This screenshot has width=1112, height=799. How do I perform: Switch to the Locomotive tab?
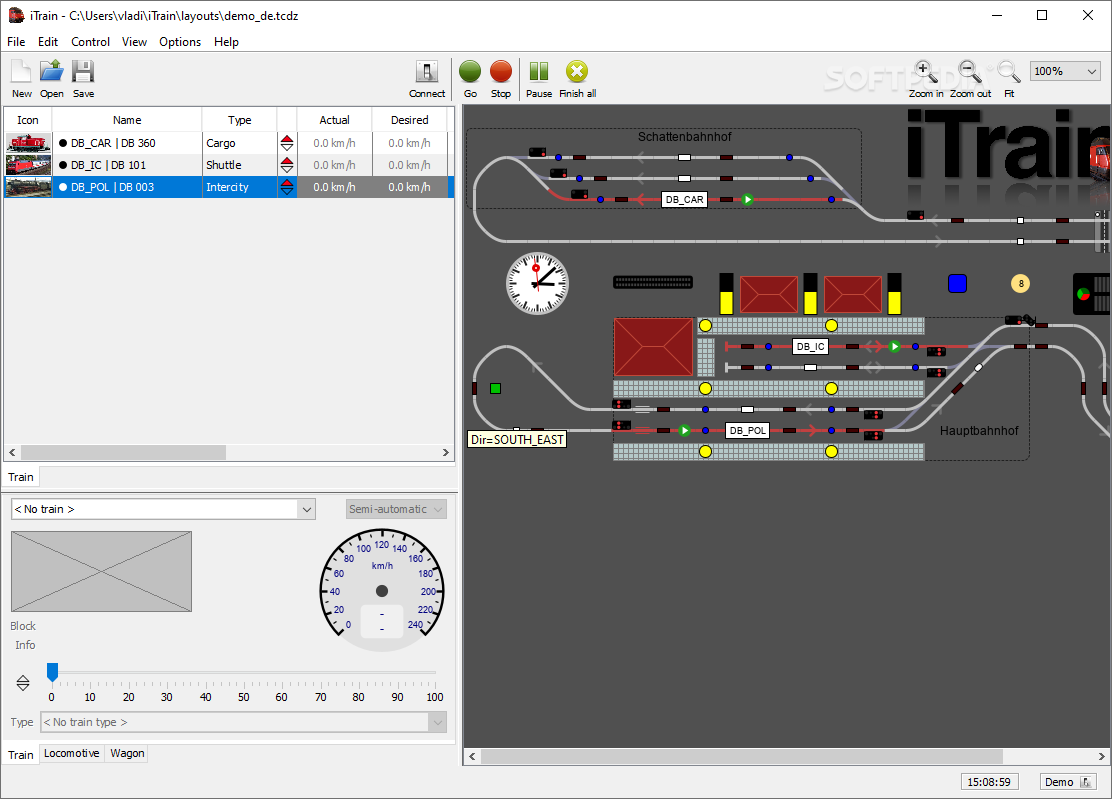tap(72, 753)
